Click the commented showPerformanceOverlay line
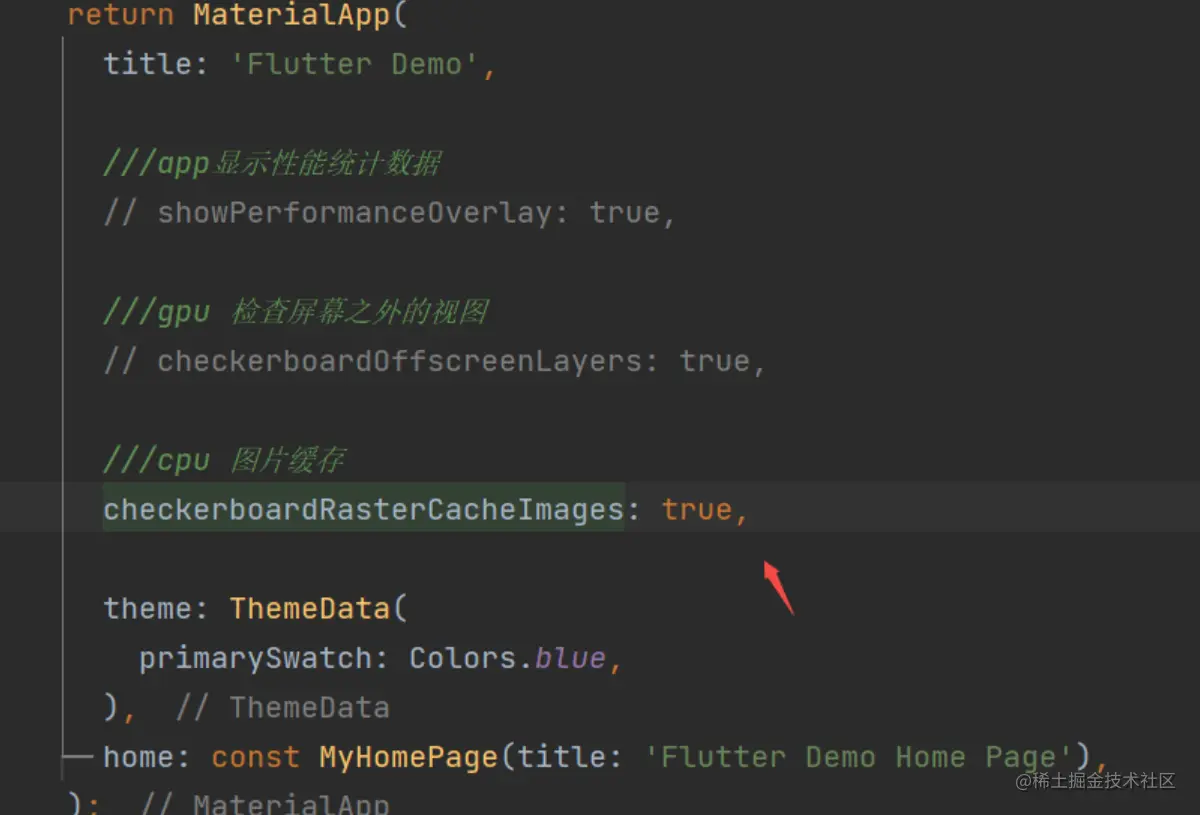This screenshot has height=815, width=1200. (390, 213)
